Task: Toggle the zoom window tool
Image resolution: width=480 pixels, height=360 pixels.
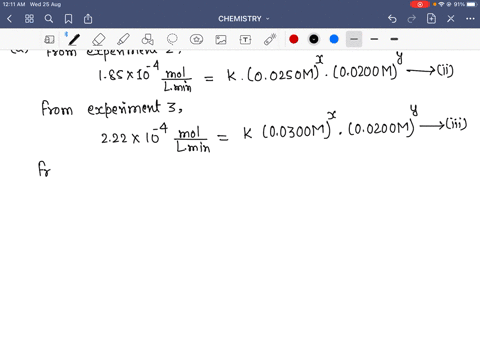Action: (49, 39)
